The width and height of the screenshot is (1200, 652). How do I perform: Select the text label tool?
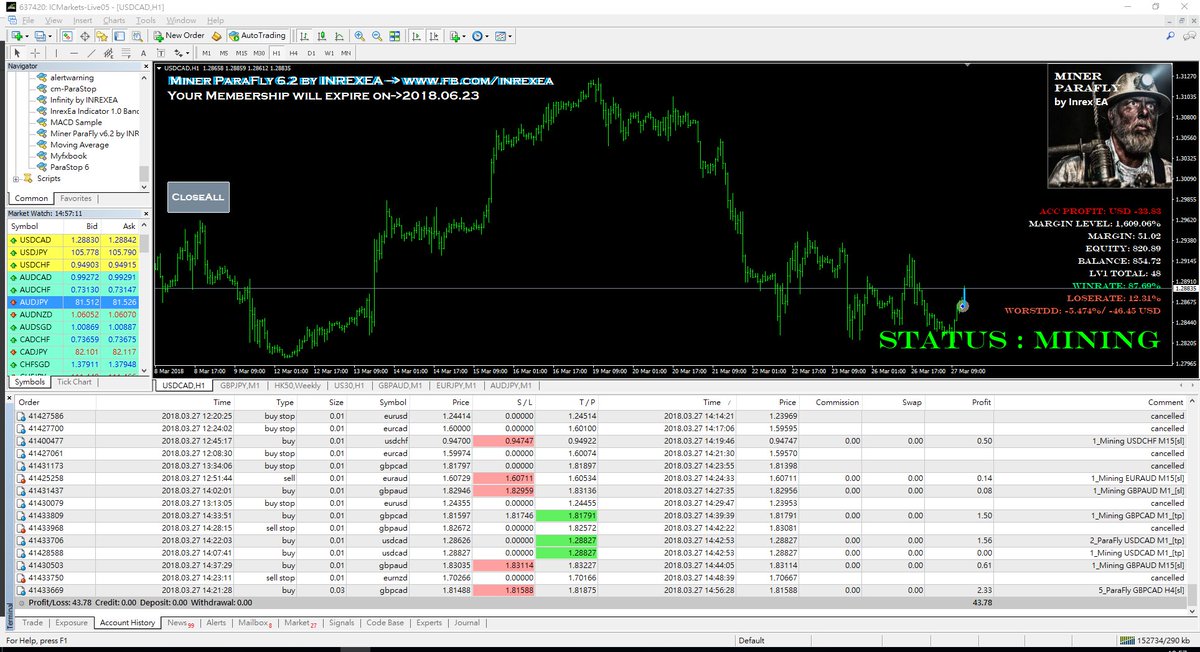(160, 53)
